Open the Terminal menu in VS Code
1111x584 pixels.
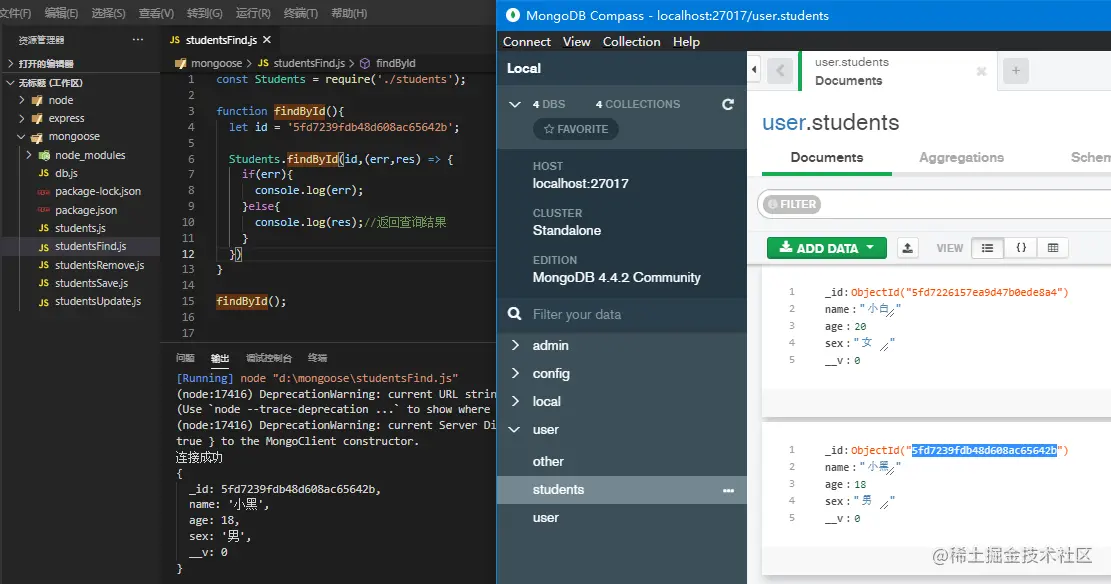click(x=300, y=13)
